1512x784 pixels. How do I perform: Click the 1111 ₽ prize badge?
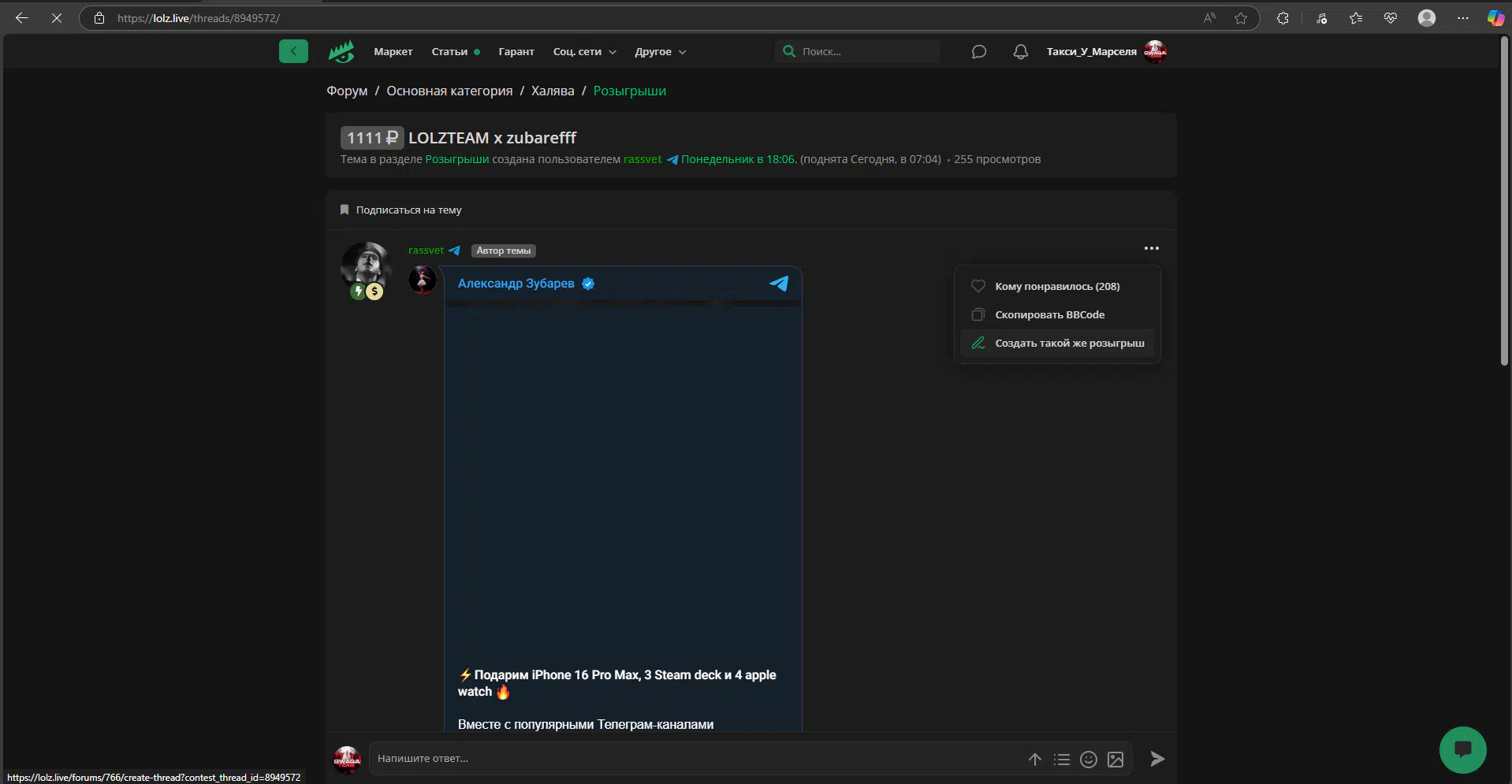tap(372, 138)
